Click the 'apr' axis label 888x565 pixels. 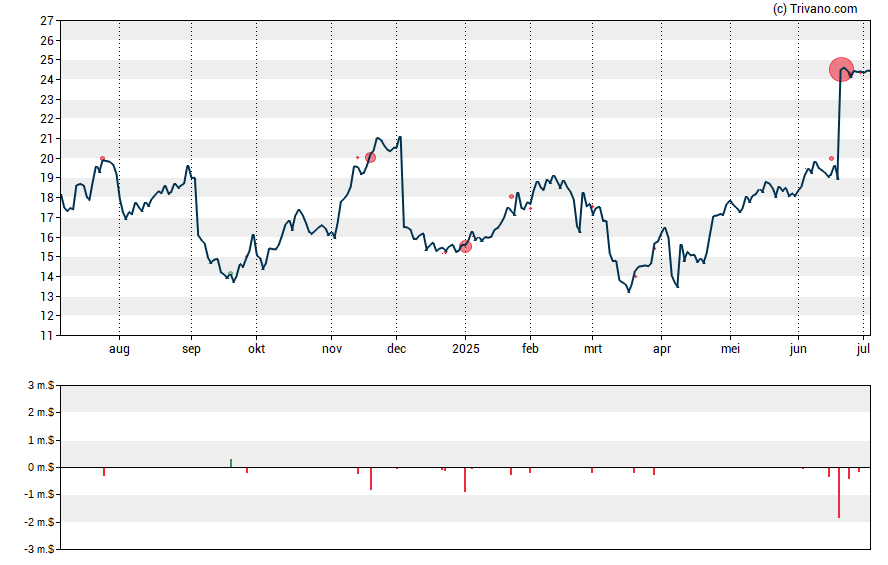[x=662, y=349]
